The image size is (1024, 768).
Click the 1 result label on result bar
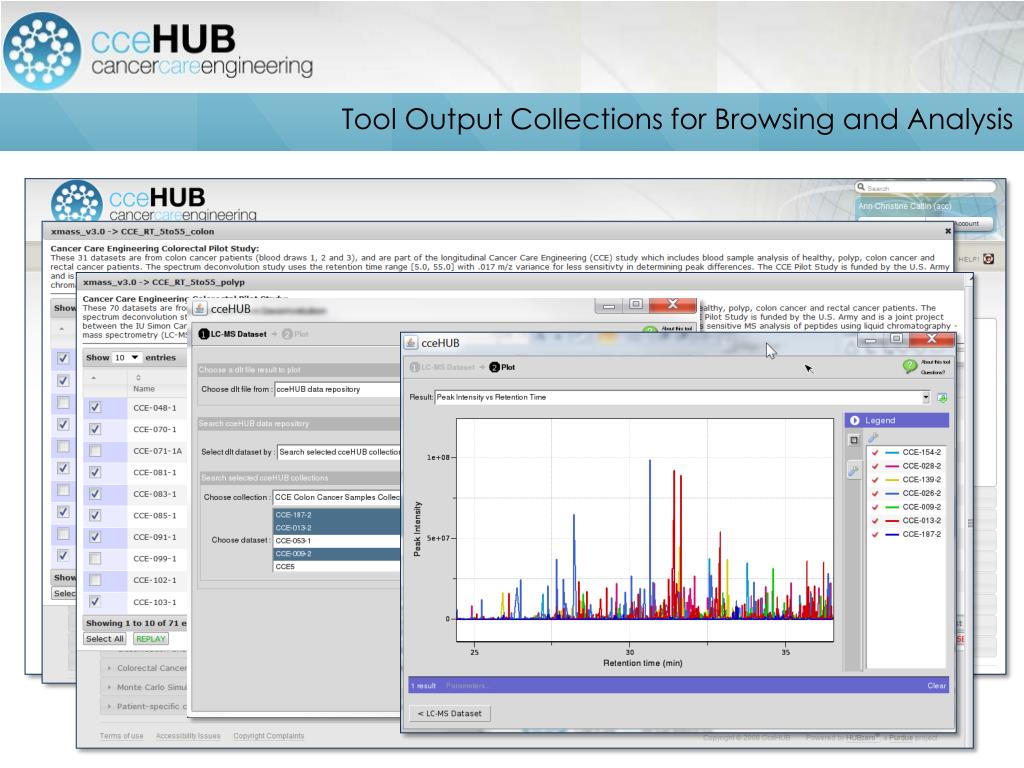point(423,686)
